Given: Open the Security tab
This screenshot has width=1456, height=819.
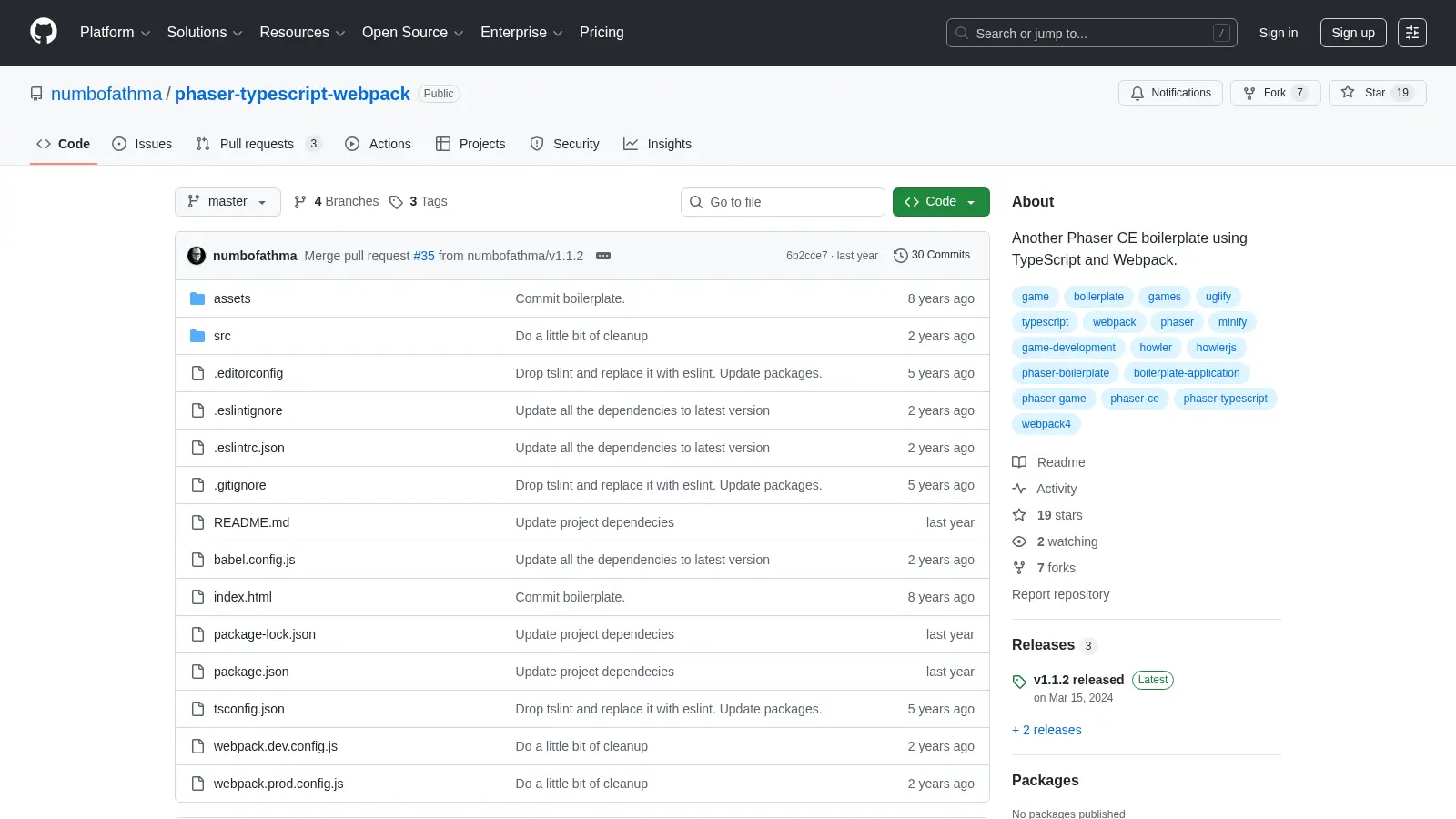Looking at the screenshot, I should point(564,144).
